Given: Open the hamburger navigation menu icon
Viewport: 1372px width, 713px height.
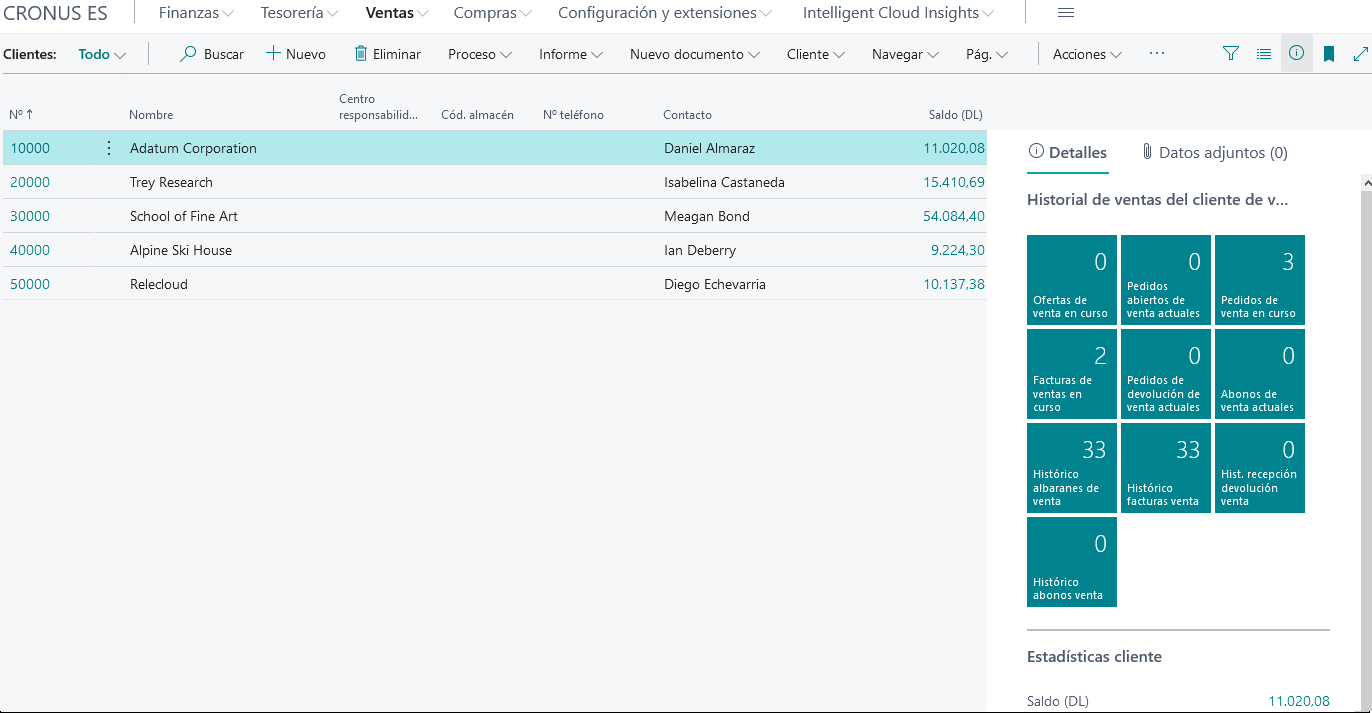Looking at the screenshot, I should click(1066, 13).
